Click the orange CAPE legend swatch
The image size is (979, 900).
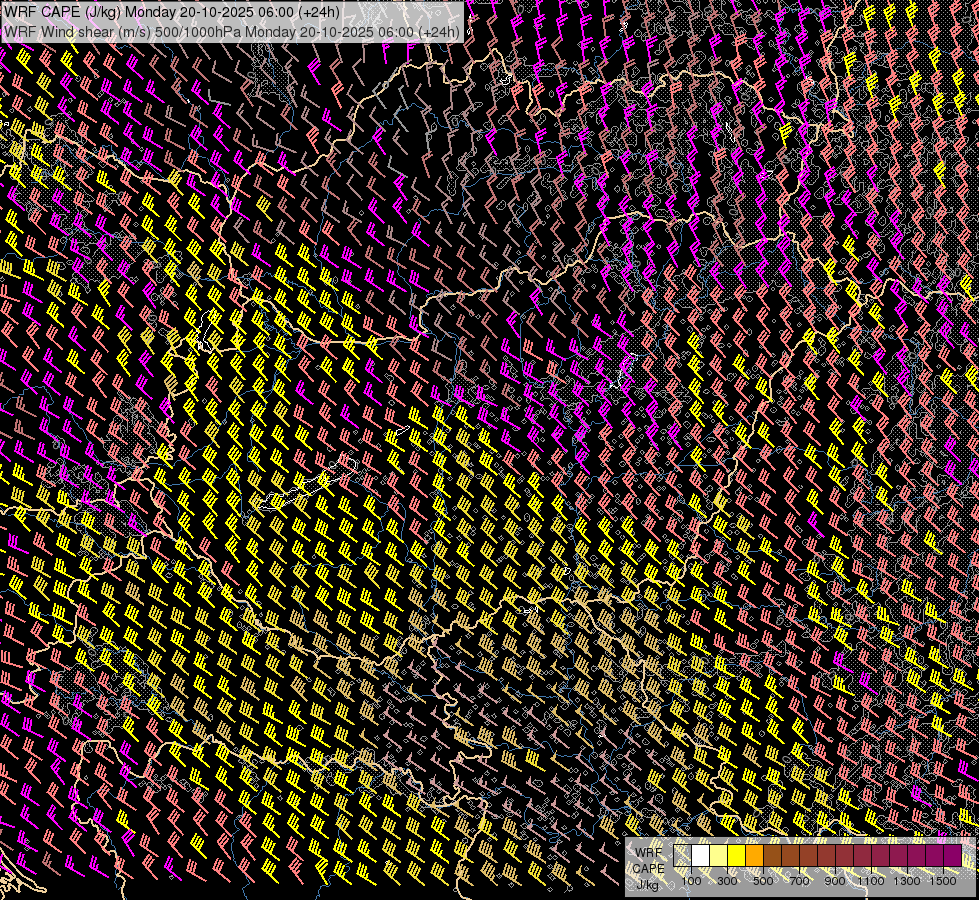(x=754, y=856)
